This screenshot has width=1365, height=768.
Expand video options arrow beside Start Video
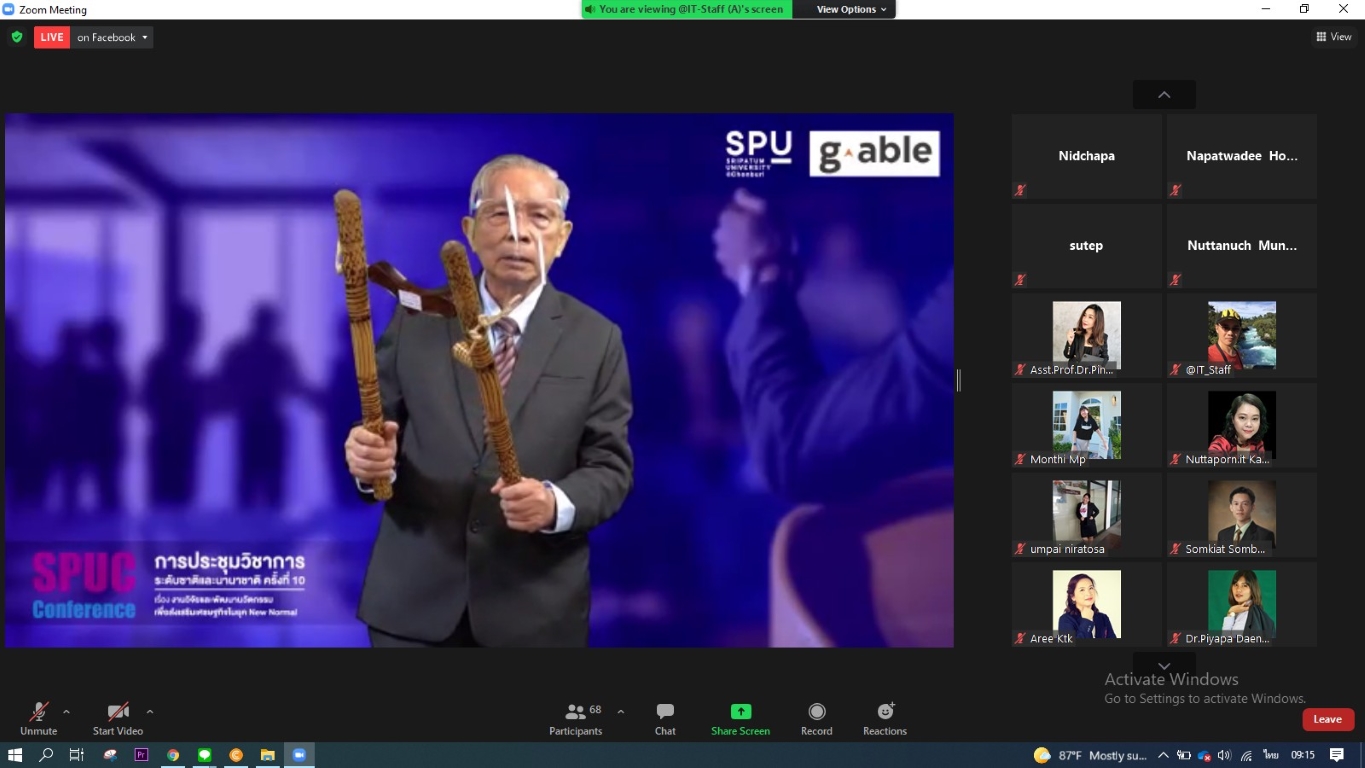(x=150, y=712)
